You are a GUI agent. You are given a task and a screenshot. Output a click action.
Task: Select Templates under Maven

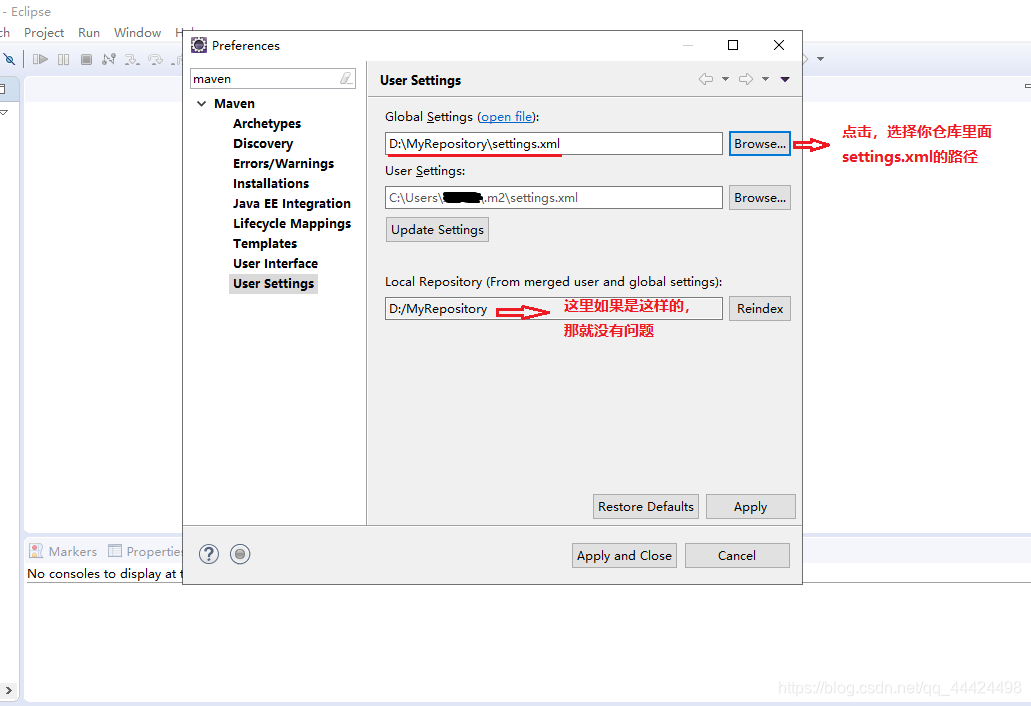click(x=265, y=243)
